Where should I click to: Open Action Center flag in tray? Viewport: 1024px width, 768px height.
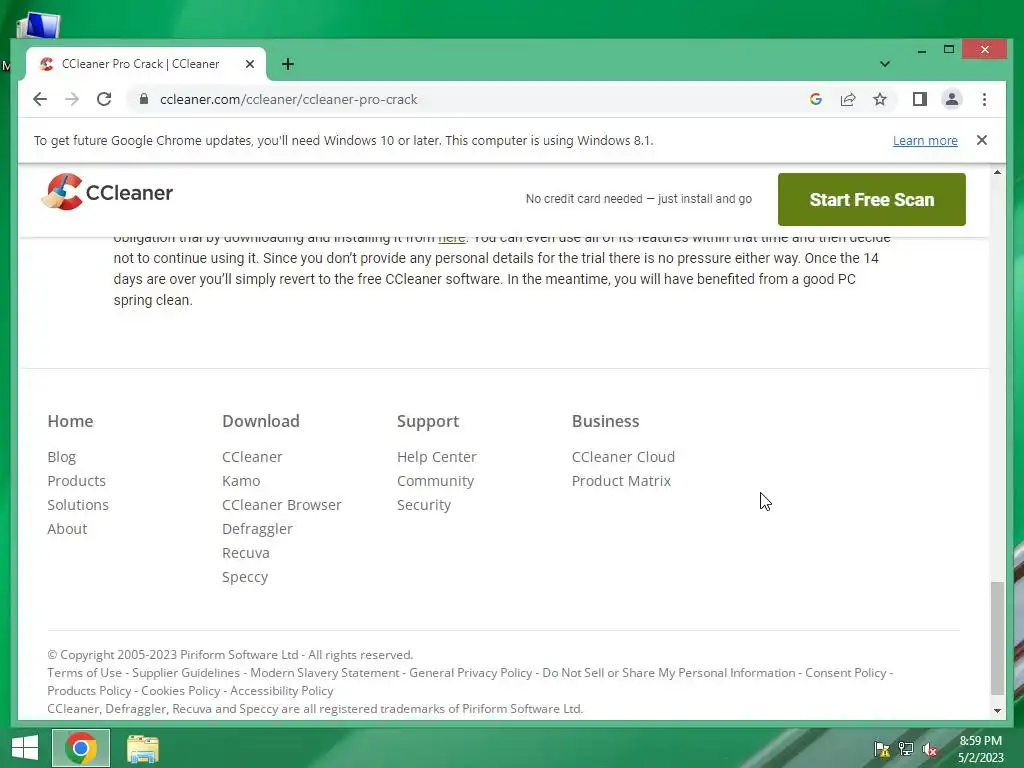(x=882, y=749)
